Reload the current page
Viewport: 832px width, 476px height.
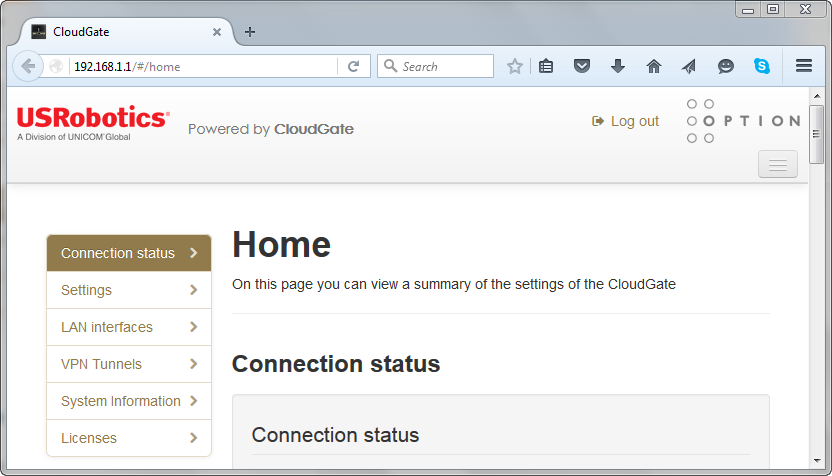pos(353,66)
